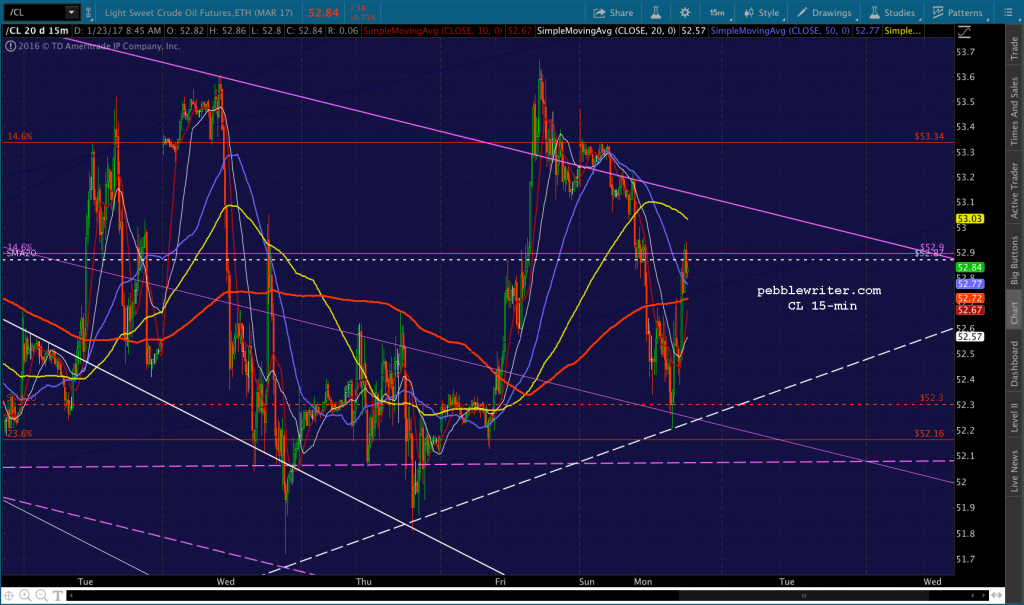Click the Share button
Screen dimensions: 1024x605
[613, 12]
